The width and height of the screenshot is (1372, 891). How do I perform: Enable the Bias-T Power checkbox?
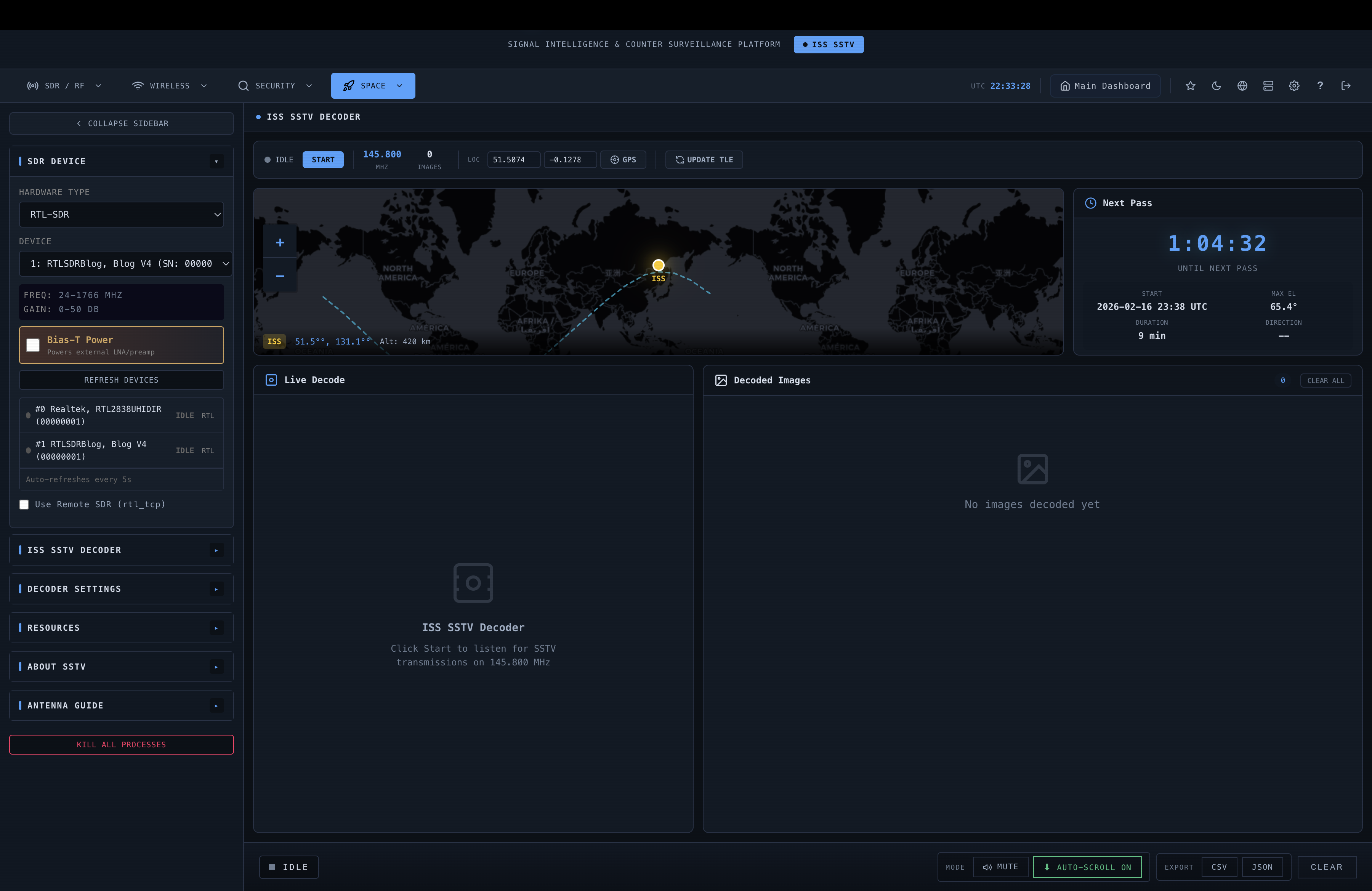coord(33,345)
